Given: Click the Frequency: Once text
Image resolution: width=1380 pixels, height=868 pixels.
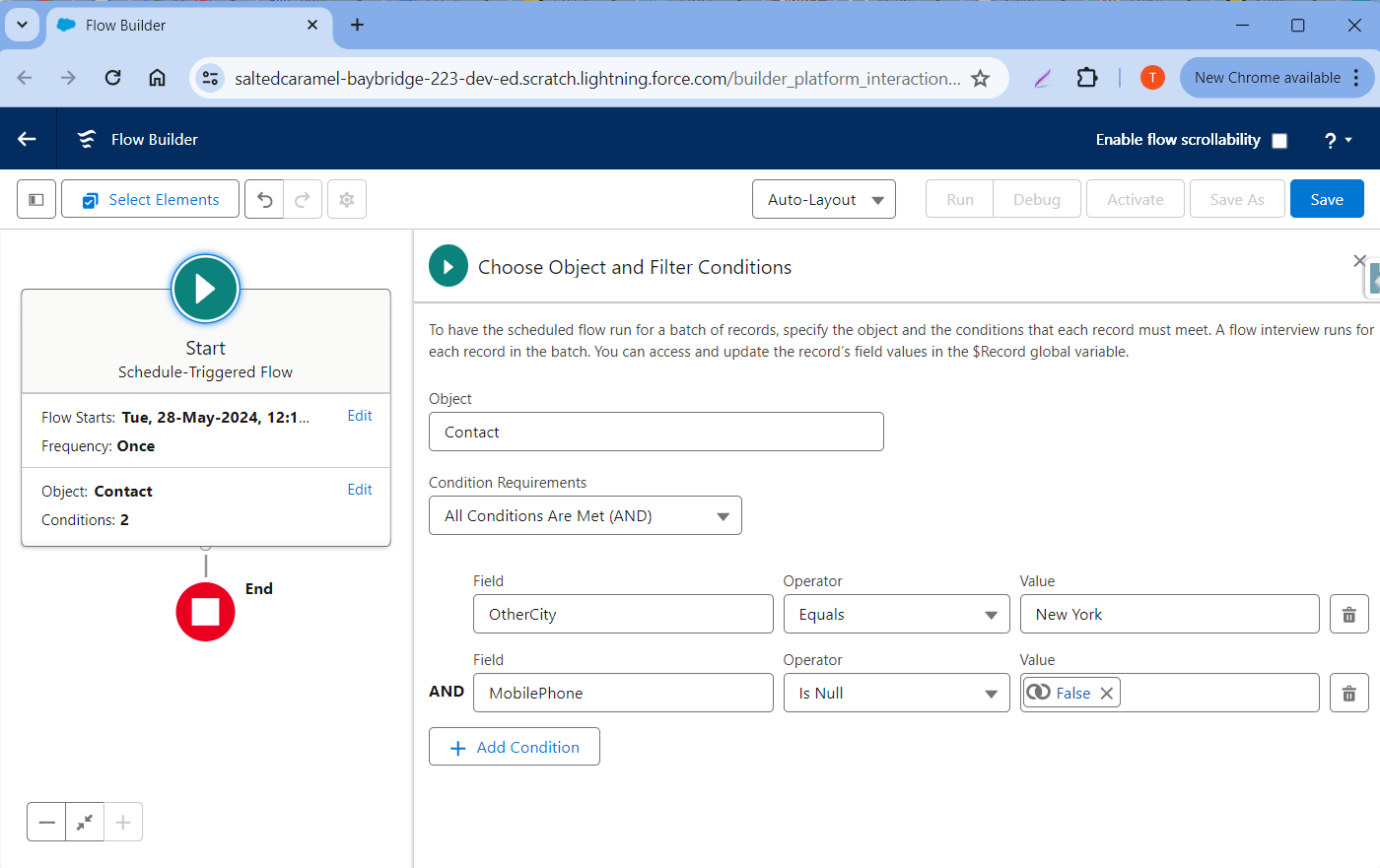Looking at the screenshot, I should point(98,446).
